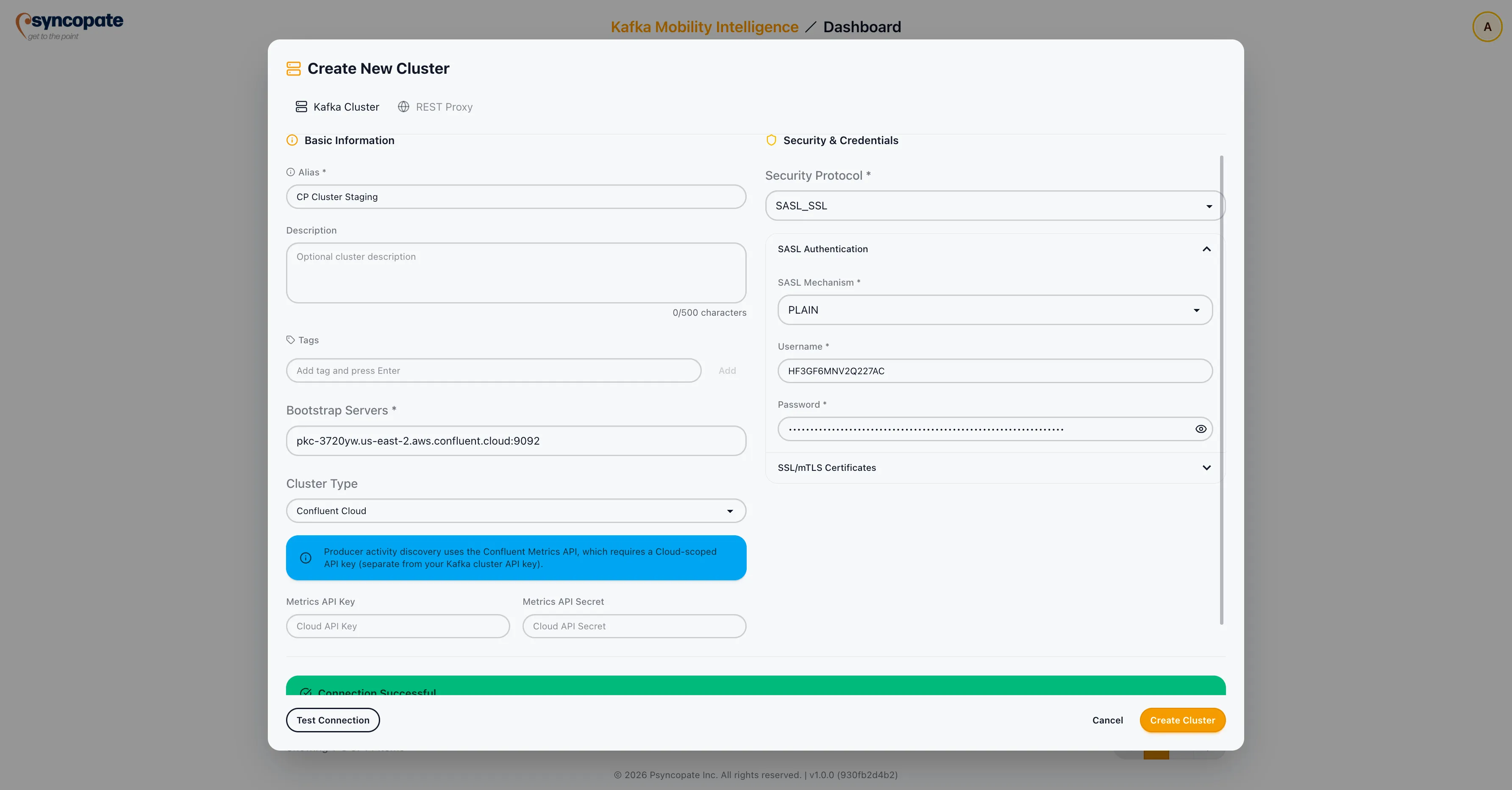Click the Alias info icon

tap(290, 172)
